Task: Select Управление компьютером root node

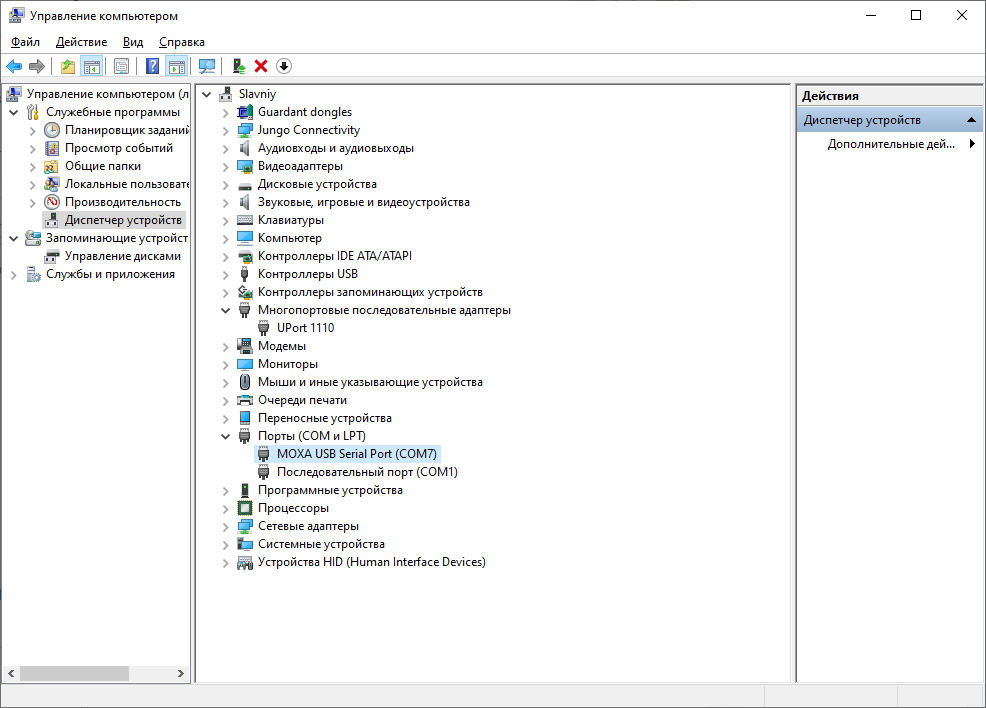Action: click(x=107, y=94)
